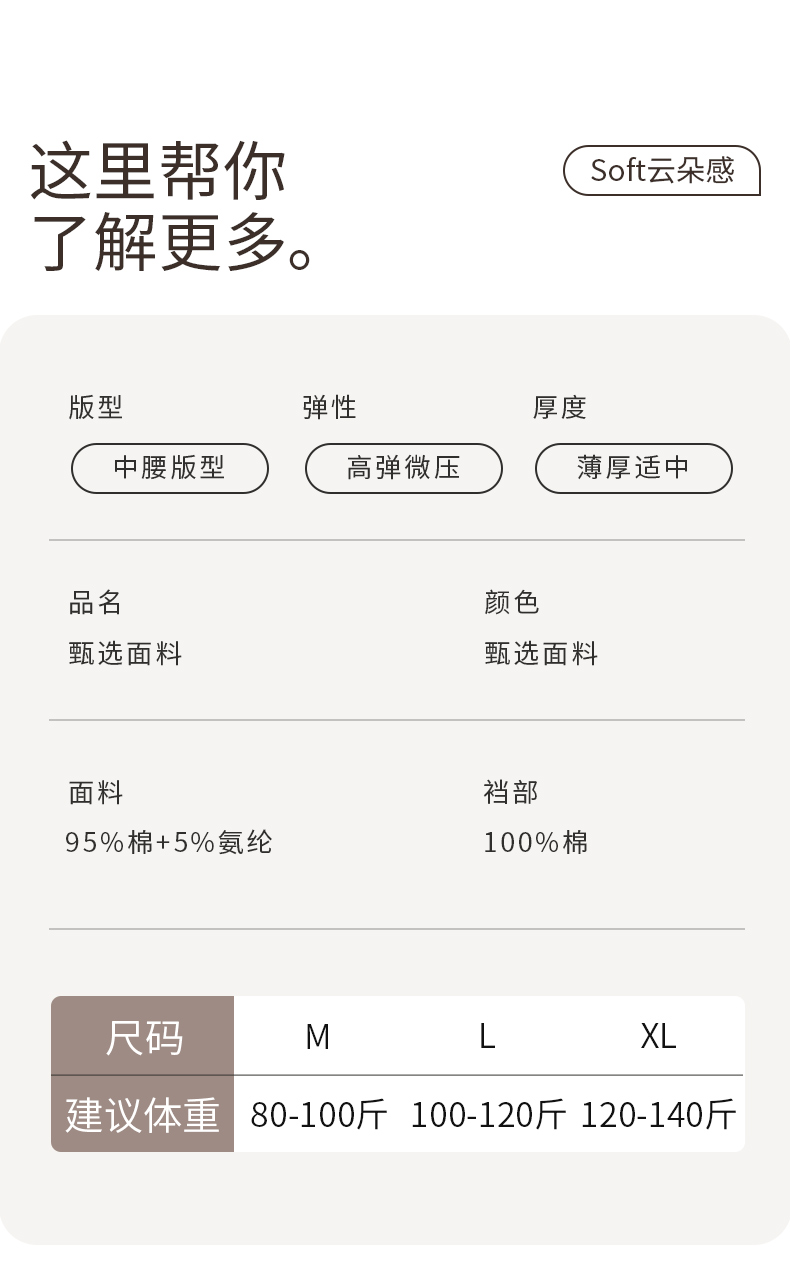Choose size XL in the table

point(658,1037)
